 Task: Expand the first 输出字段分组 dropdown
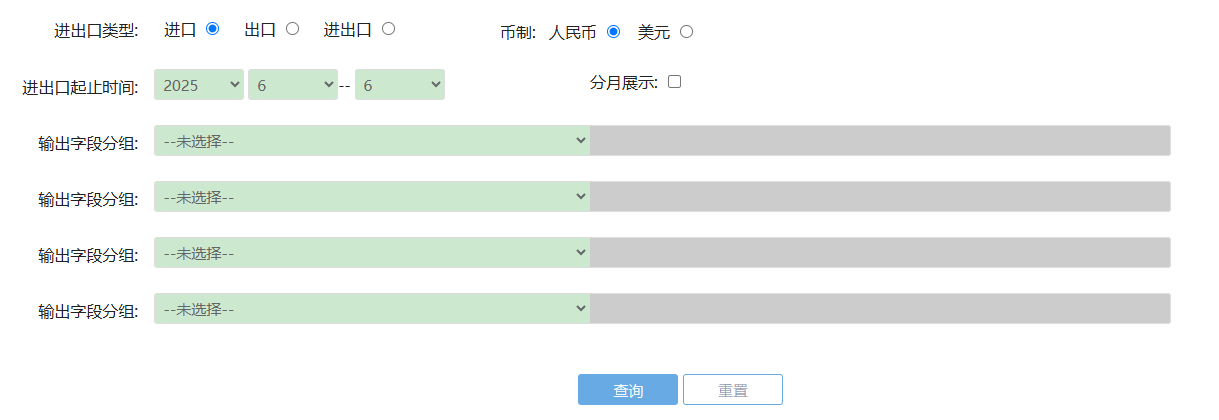point(372,141)
